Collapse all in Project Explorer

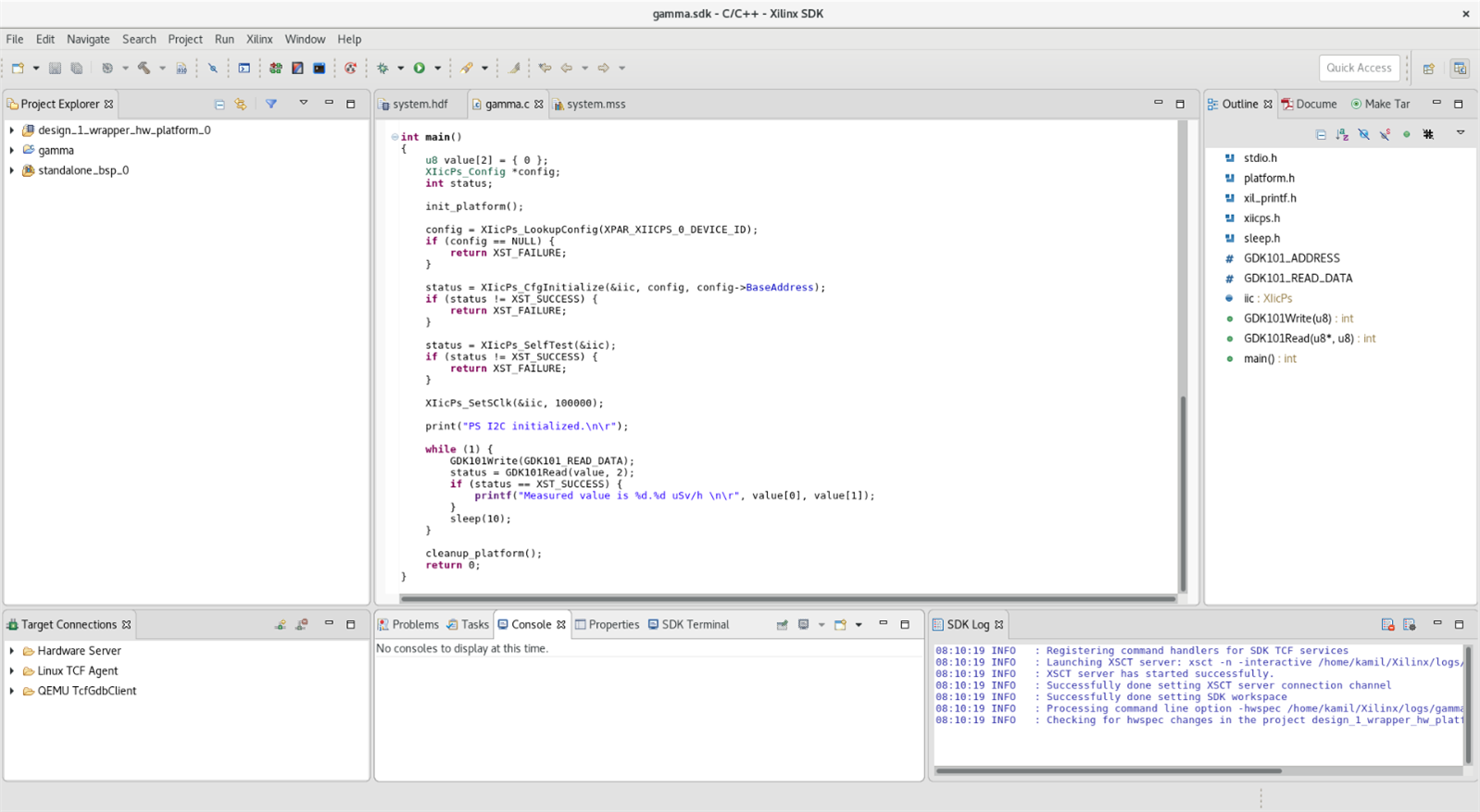pyautogui.click(x=219, y=105)
